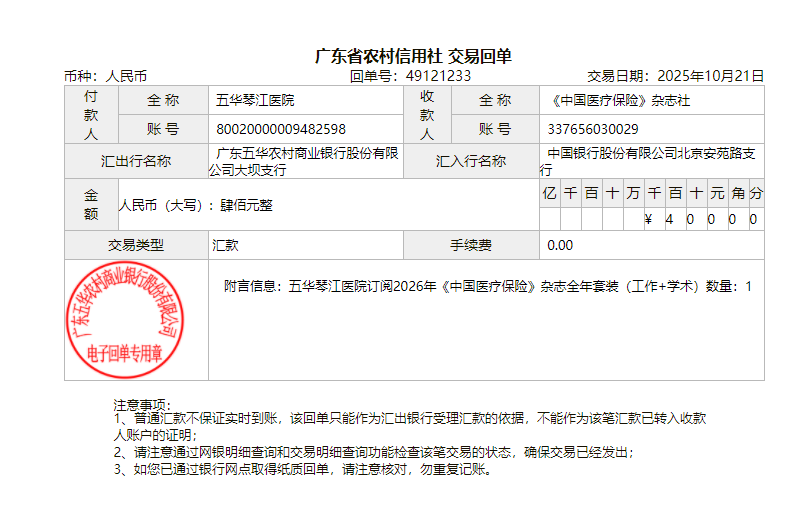Click the digit 4 in amount grid
The width and height of the screenshot is (807, 526).
(x=669, y=219)
